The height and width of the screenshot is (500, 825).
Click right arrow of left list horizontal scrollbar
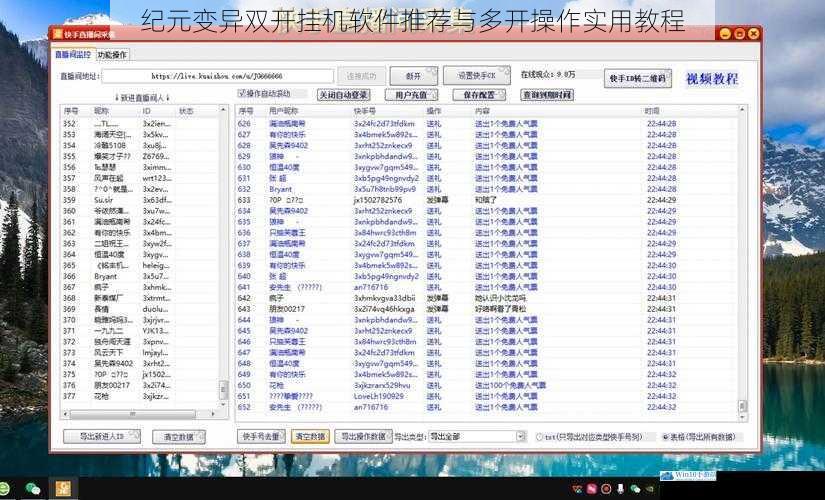pos(213,414)
